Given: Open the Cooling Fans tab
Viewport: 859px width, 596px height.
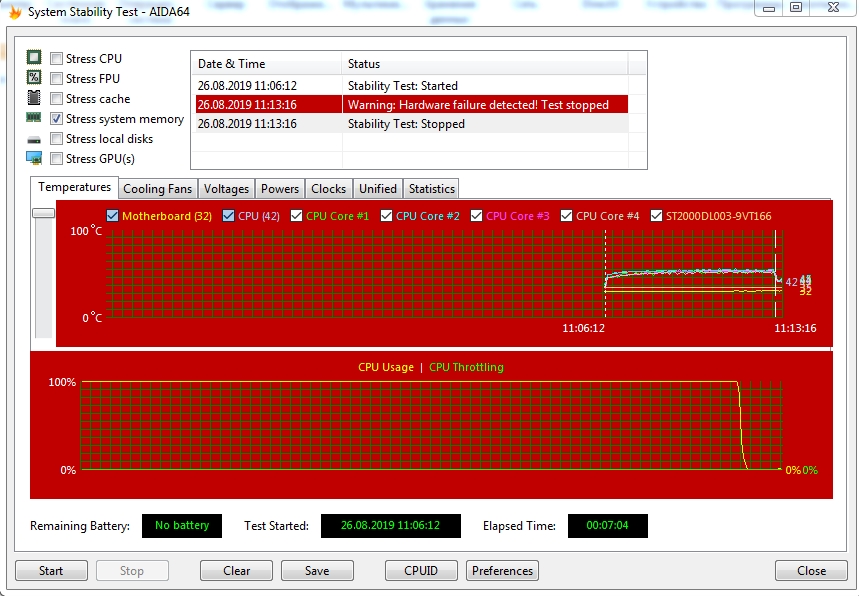Looking at the screenshot, I should [158, 189].
